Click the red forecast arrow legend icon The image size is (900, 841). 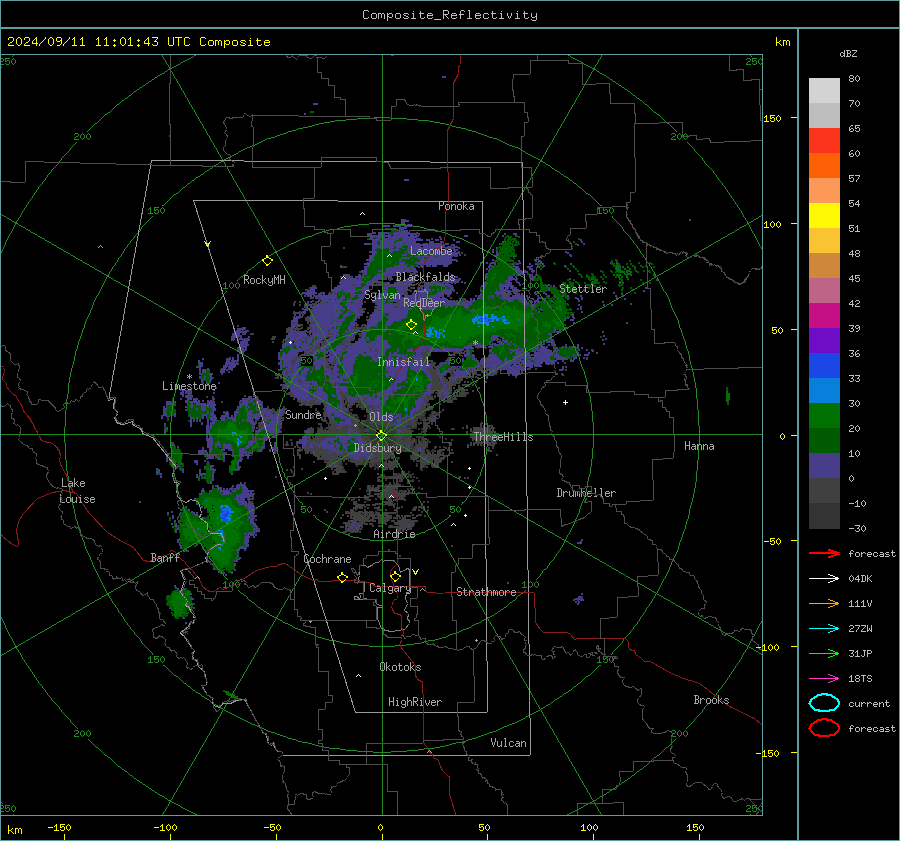tap(824, 553)
